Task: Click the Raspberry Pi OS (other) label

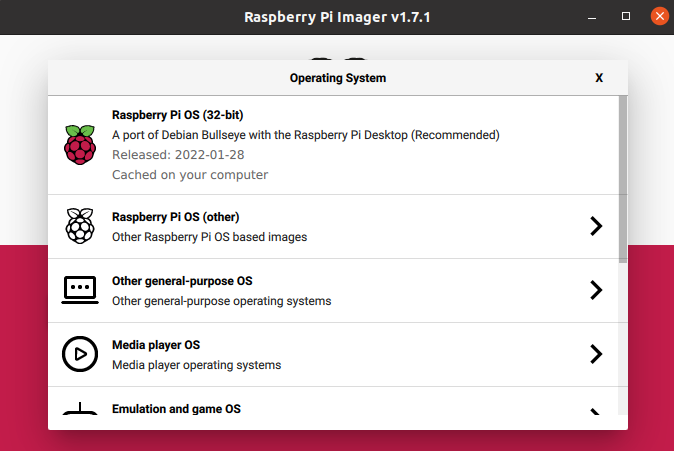Action: [x=175, y=217]
